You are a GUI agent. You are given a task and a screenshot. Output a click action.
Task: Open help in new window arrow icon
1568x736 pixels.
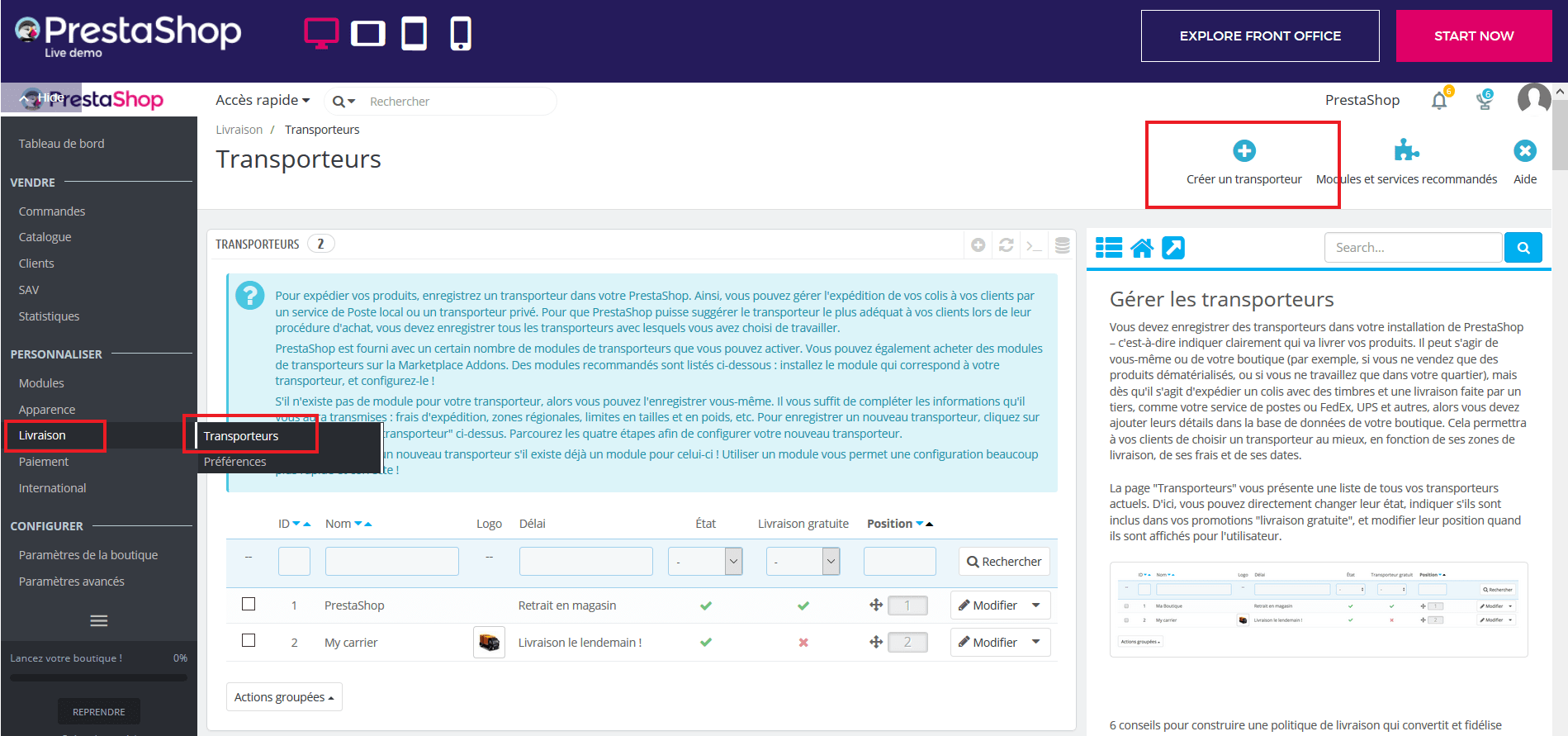(x=1173, y=248)
